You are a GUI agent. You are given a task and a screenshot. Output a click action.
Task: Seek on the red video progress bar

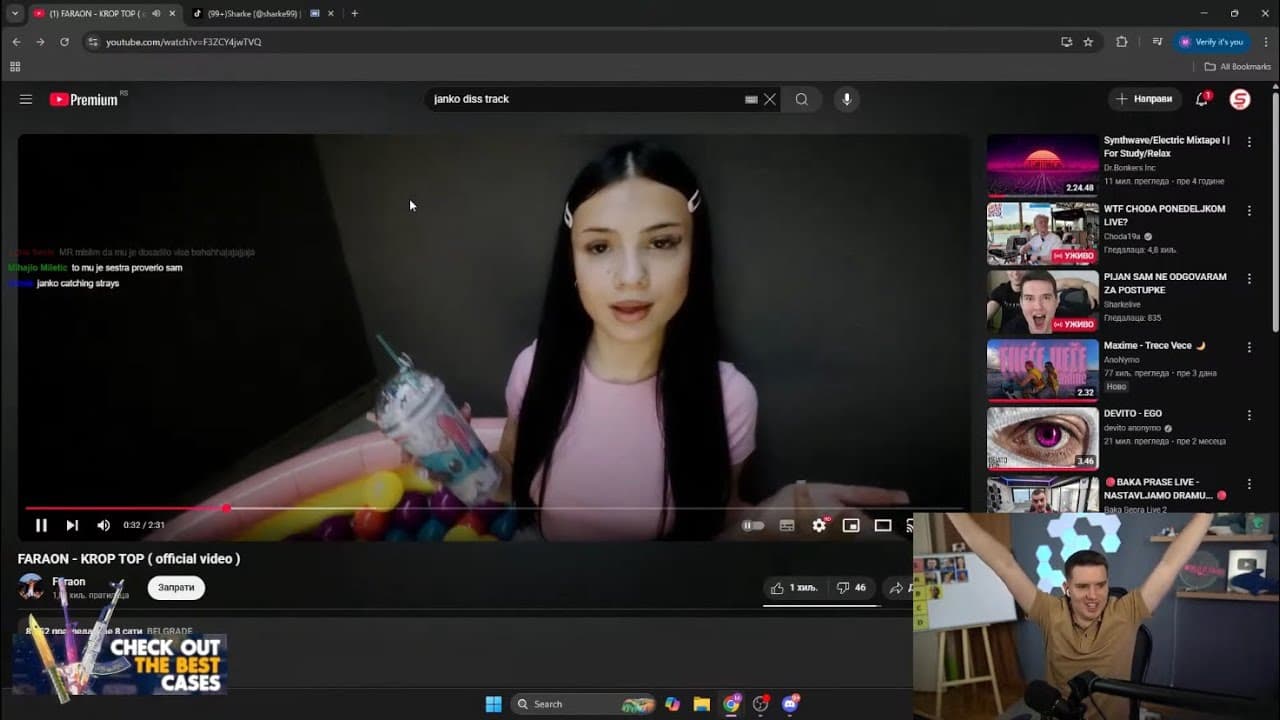495,508
